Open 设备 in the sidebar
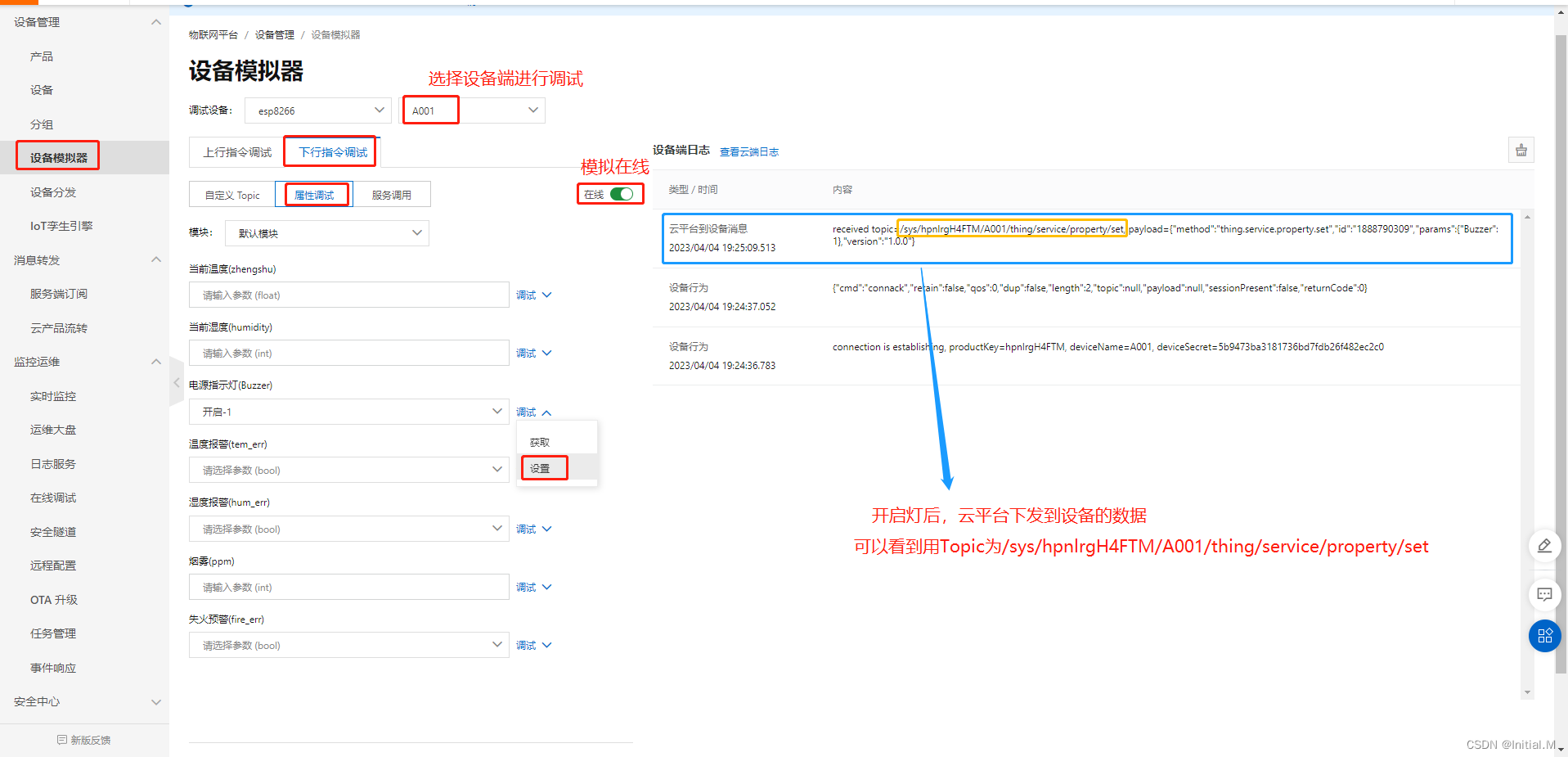 42,90
